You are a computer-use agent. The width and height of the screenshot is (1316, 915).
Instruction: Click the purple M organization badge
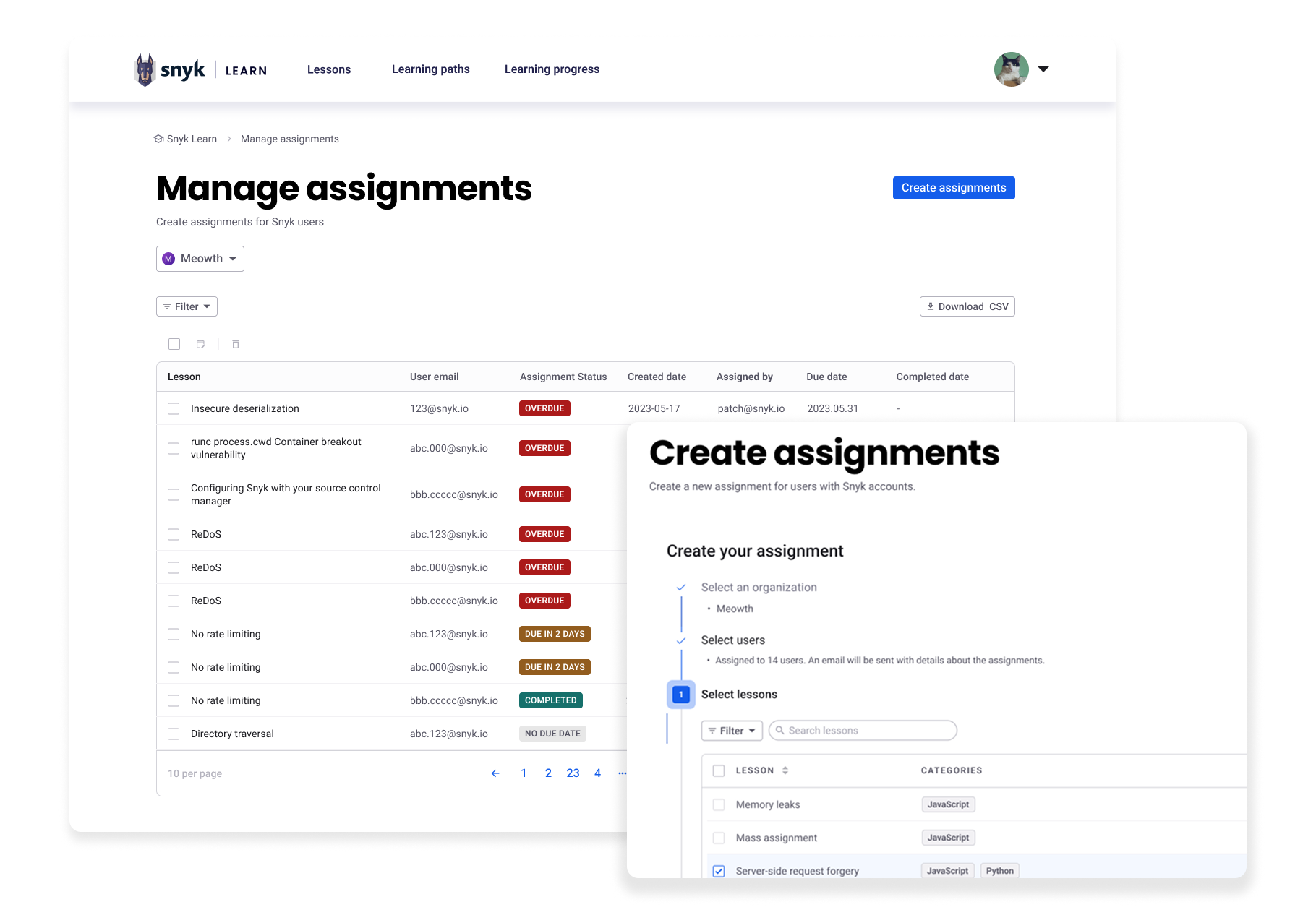pos(168,259)
